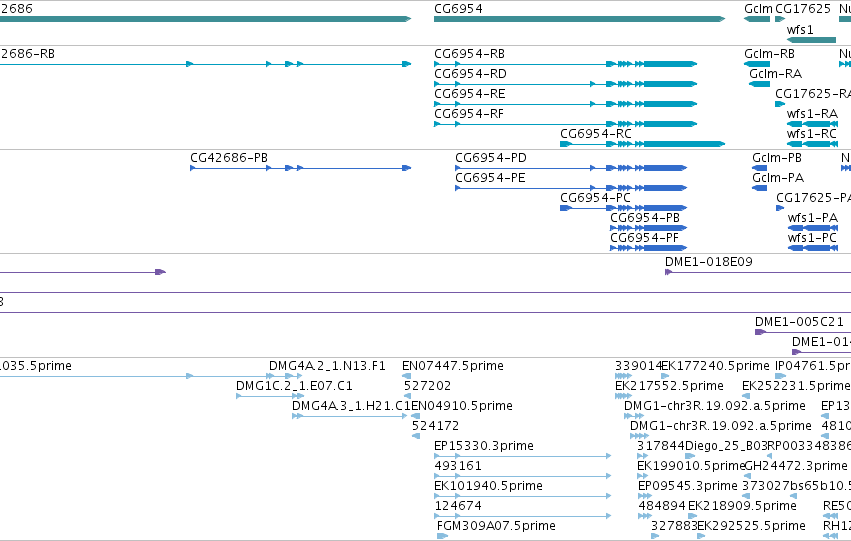Click the wfs1-PA protein label
The height and width of the screenshot is (541, 851).
812,218
